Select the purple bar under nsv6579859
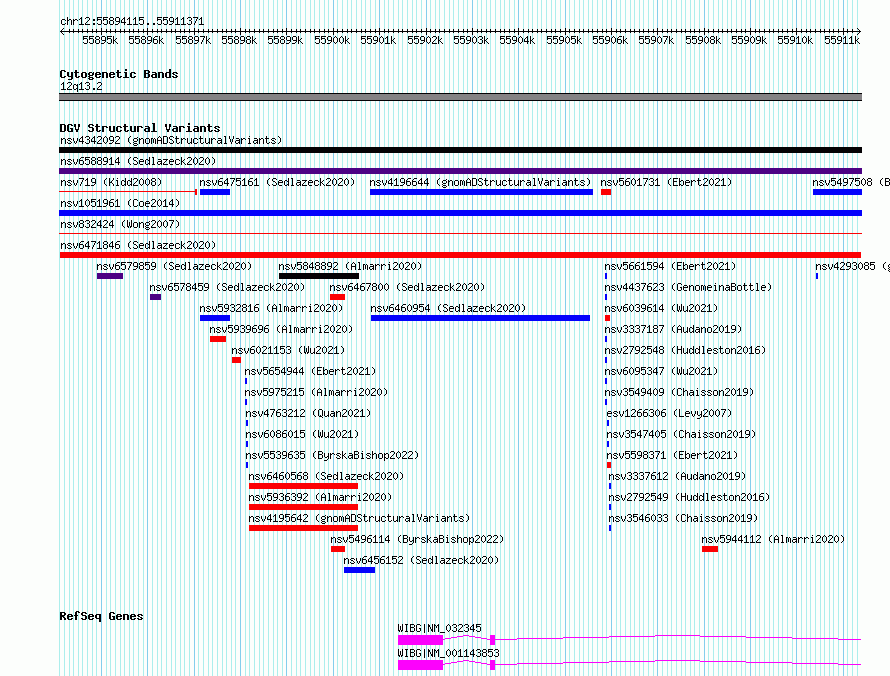 110,276
